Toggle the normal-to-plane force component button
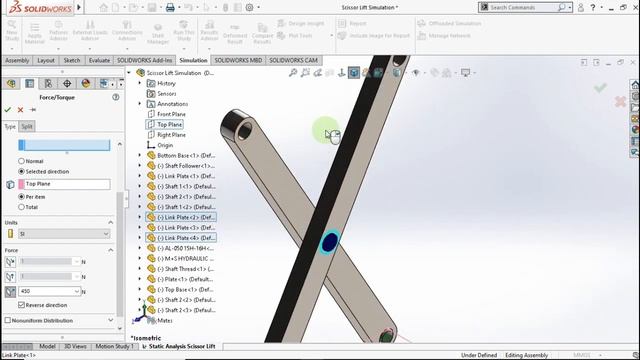The height and width of the screenshot is (360, 640). click(11, 291)
